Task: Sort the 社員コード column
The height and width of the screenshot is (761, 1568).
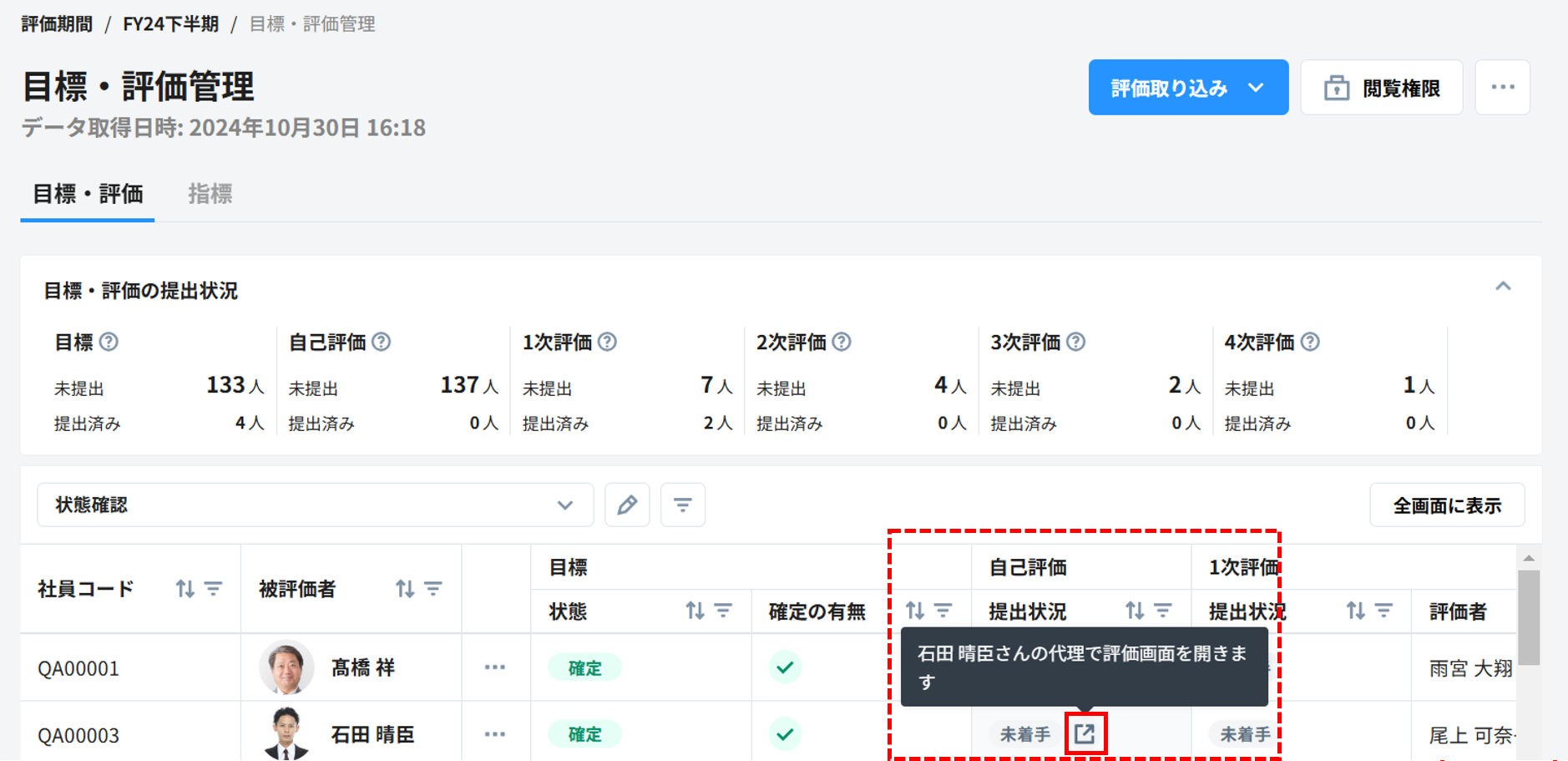Action: 185,589
